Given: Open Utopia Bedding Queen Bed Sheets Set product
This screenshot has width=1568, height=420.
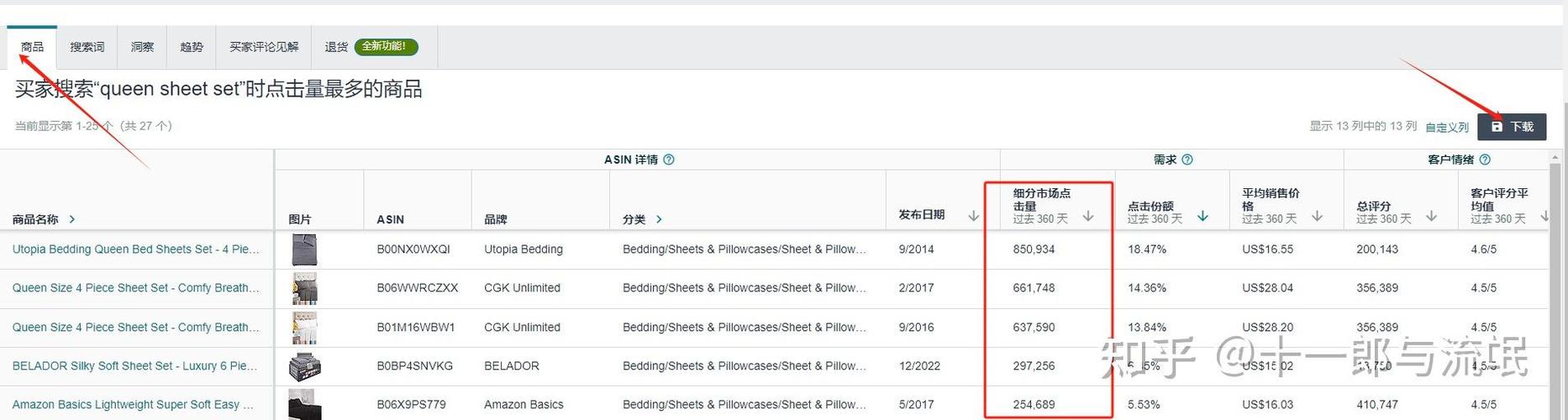Looking at the screenshot, I should [136, 249].
